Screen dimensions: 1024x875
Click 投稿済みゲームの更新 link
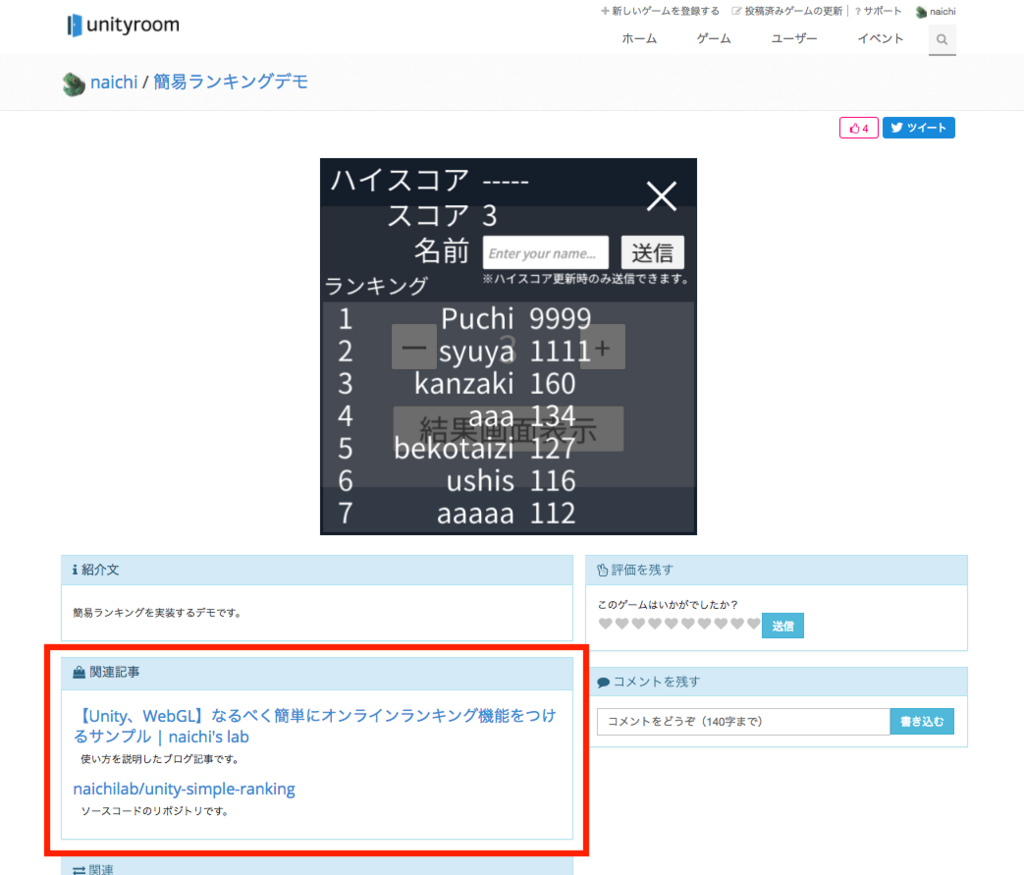pyautogui.click(x=788, y=11)
